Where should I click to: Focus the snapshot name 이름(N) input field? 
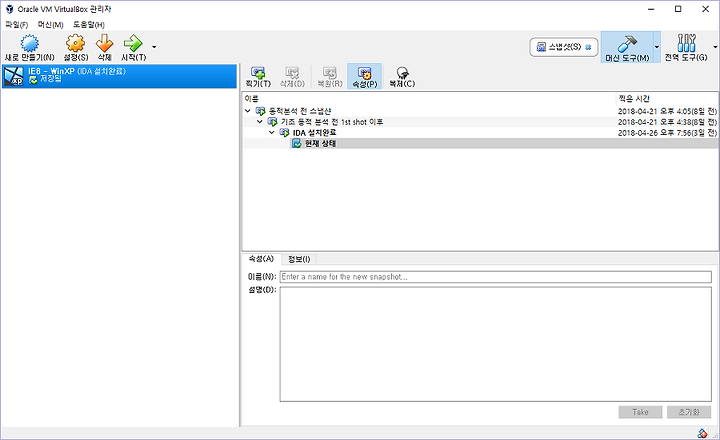click(x=495, y=276)
